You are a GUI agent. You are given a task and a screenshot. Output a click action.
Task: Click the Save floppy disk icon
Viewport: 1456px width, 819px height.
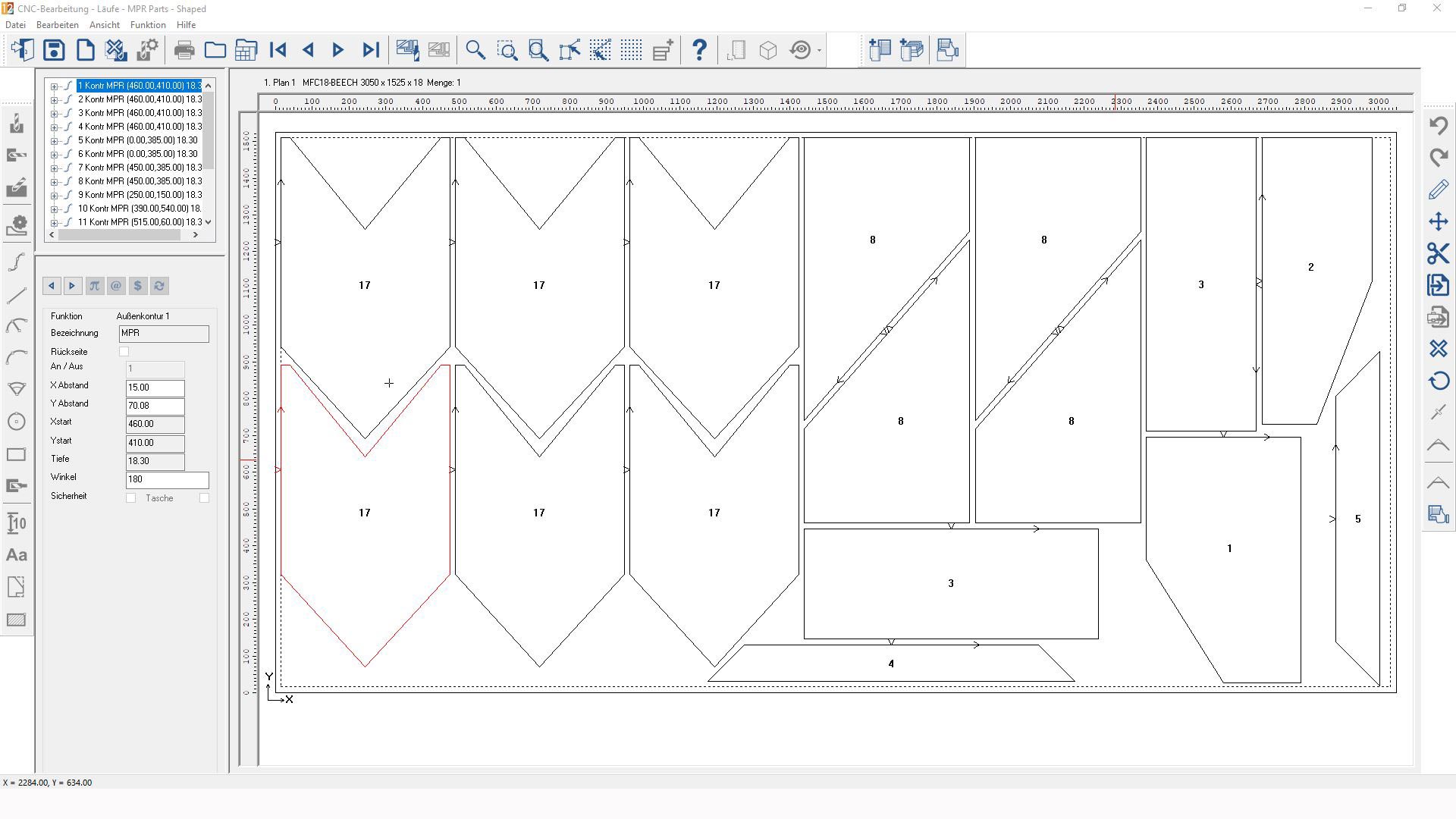(x=54, y=50)
